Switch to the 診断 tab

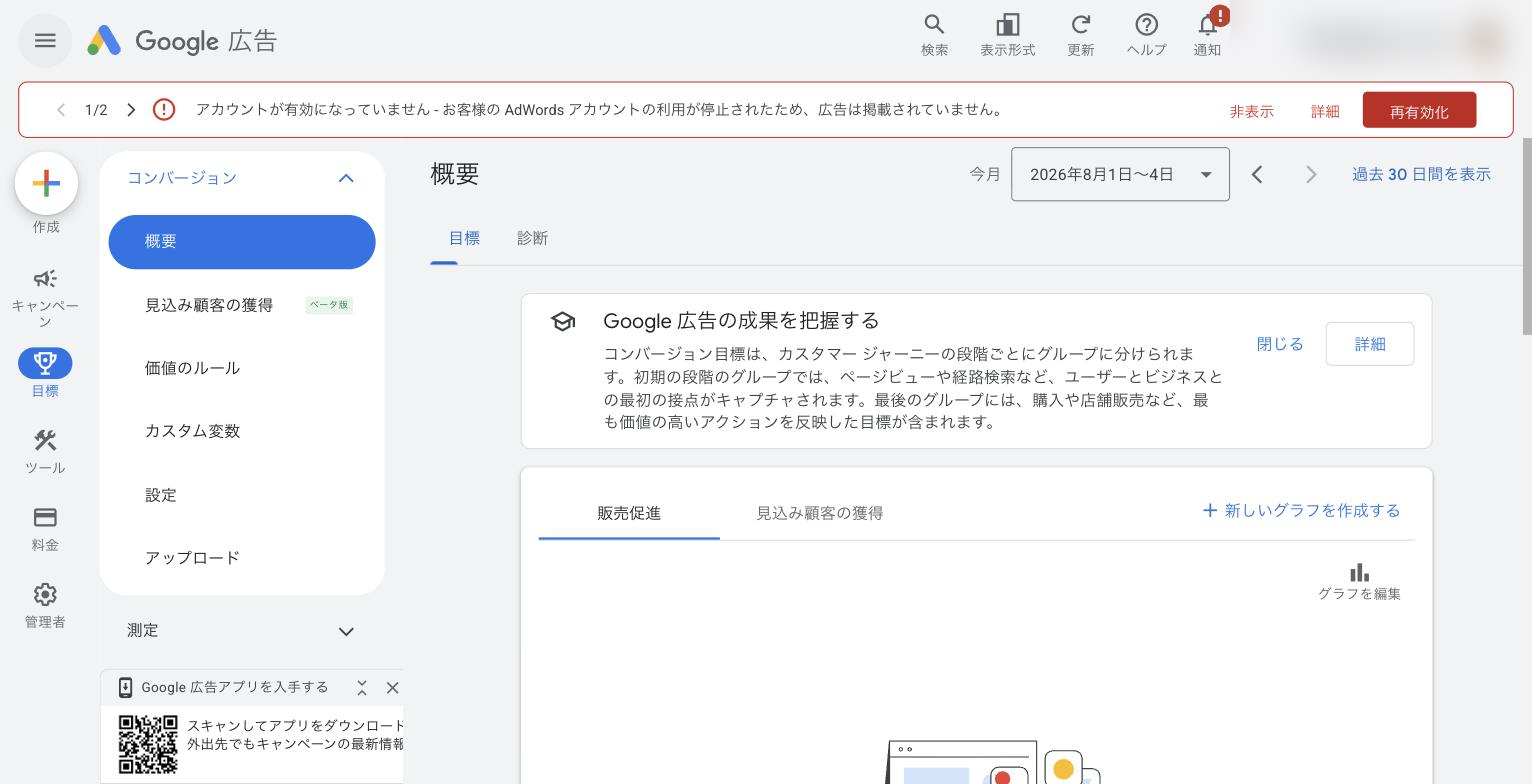coord(532,239)
